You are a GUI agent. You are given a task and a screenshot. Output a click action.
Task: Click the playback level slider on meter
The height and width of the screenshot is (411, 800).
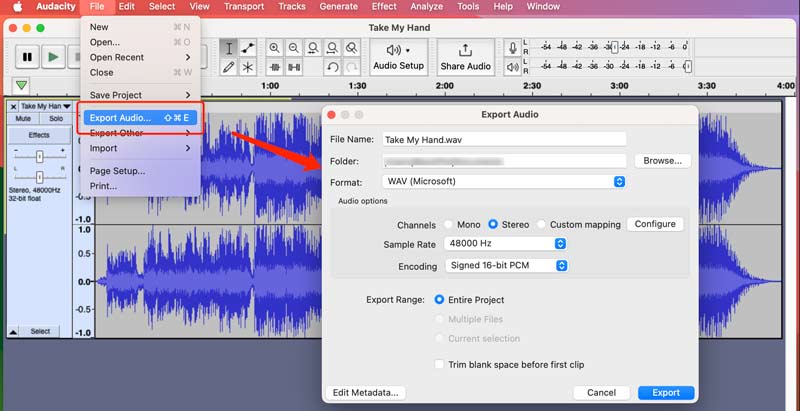688,66
